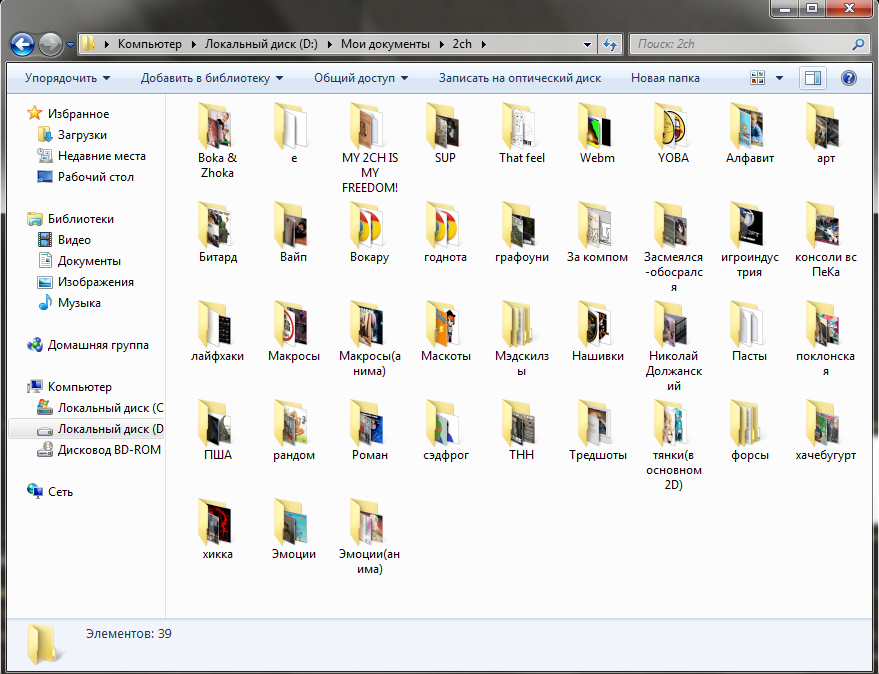Viewport: 879px width, 674px height.
Task: Select the 'SUP' folder icon
Action: (445, 125)
